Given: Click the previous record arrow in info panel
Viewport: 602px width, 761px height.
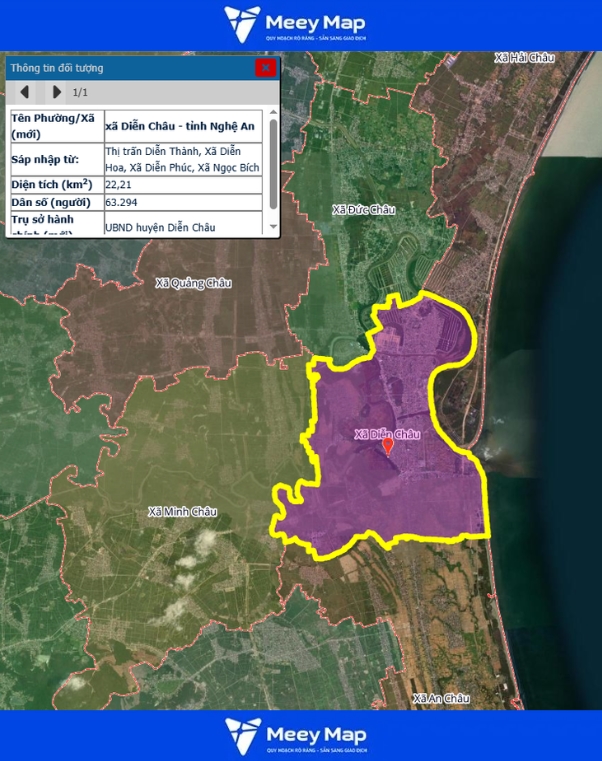Looking at the screenshot, I should (25, 92).
